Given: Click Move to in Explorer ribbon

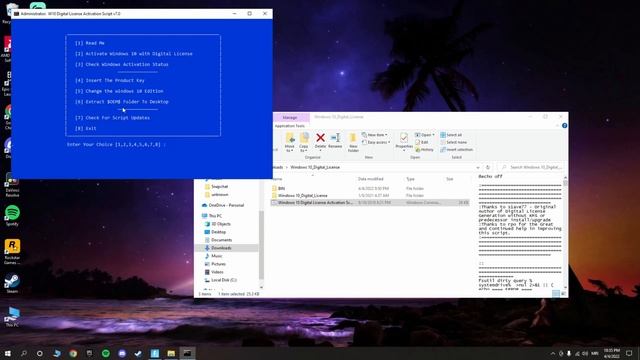Looking at the screenshot, I should [289, 142].
